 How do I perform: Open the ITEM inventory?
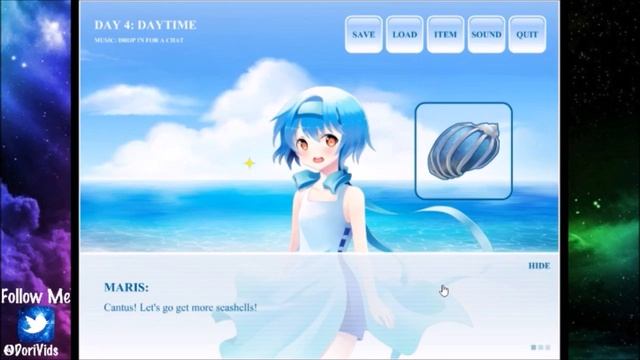(445, 35)
